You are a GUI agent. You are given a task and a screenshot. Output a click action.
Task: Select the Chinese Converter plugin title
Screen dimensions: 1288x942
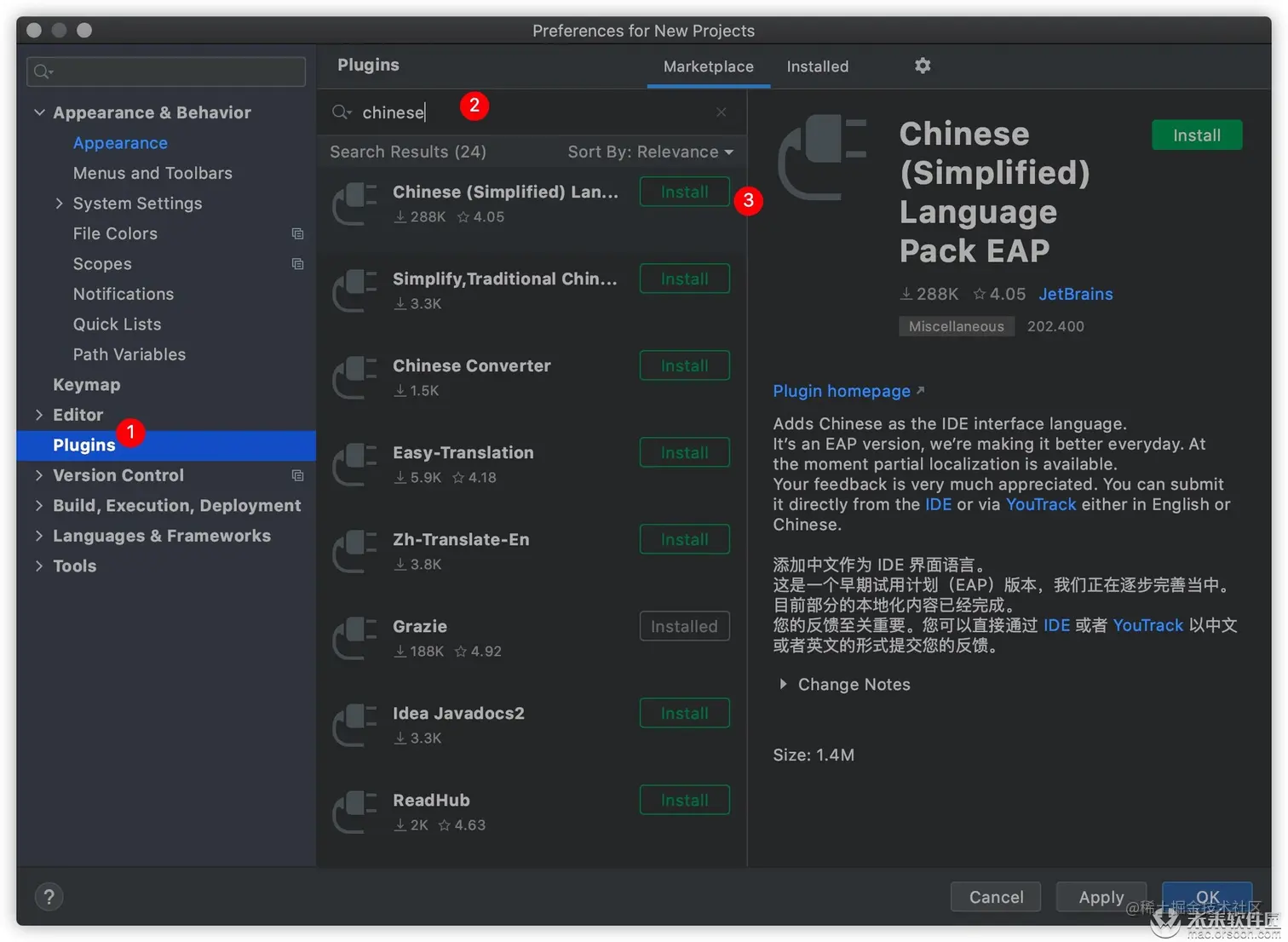[x=472, y=365]
